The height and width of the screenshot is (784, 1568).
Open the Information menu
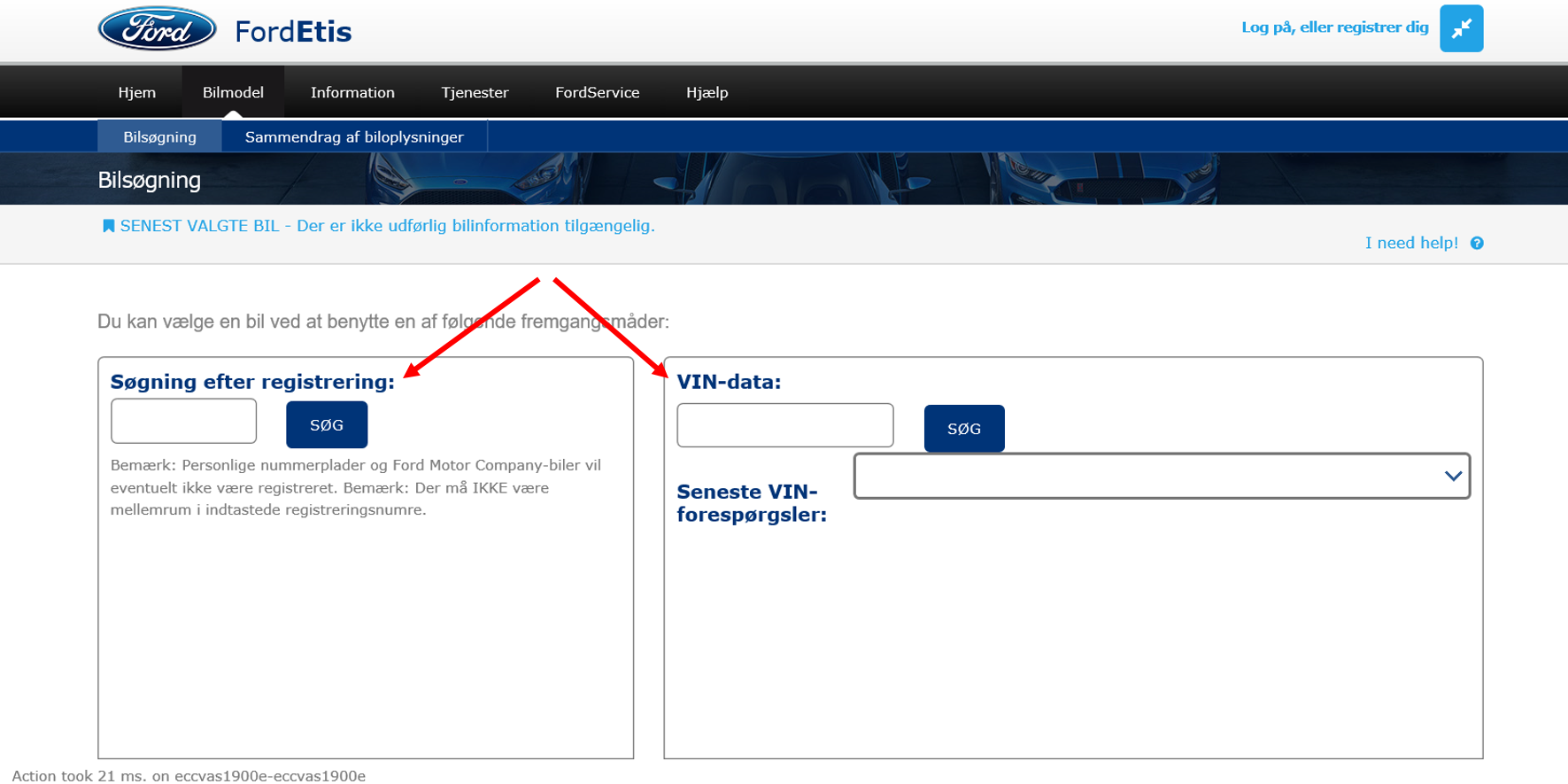[x=352, y=92]
